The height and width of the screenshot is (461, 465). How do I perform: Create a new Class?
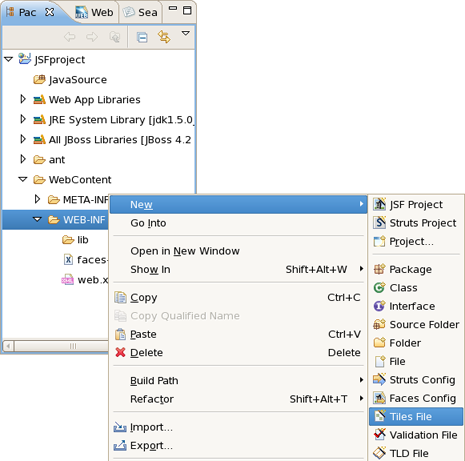(x=416, y=287)
